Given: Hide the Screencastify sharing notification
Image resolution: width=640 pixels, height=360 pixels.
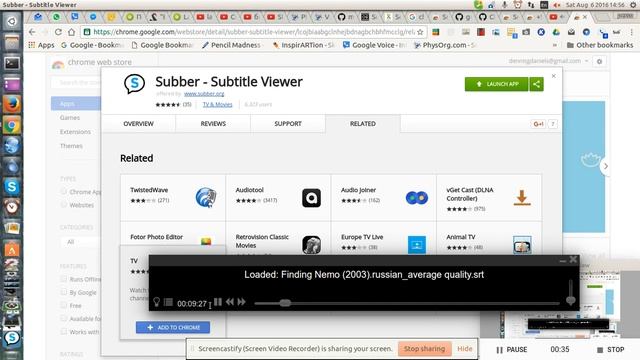Looking at the screenshot, I should click(464, 349).
